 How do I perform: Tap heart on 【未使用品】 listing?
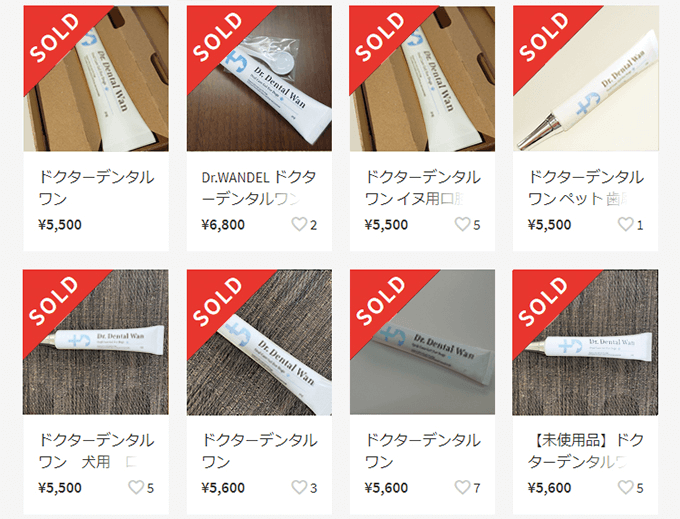(x=625, y=487)
